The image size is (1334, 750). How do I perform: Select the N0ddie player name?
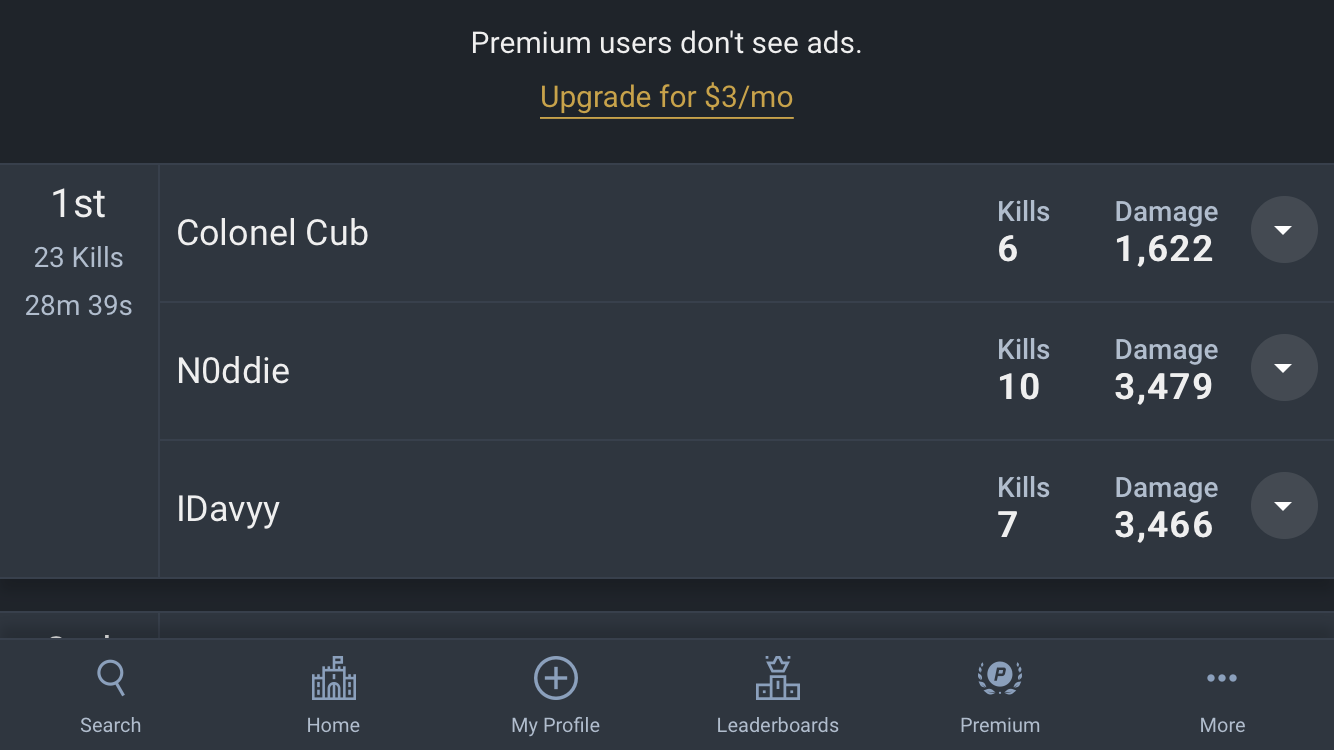pyautogui.click(x=233, y=371)
